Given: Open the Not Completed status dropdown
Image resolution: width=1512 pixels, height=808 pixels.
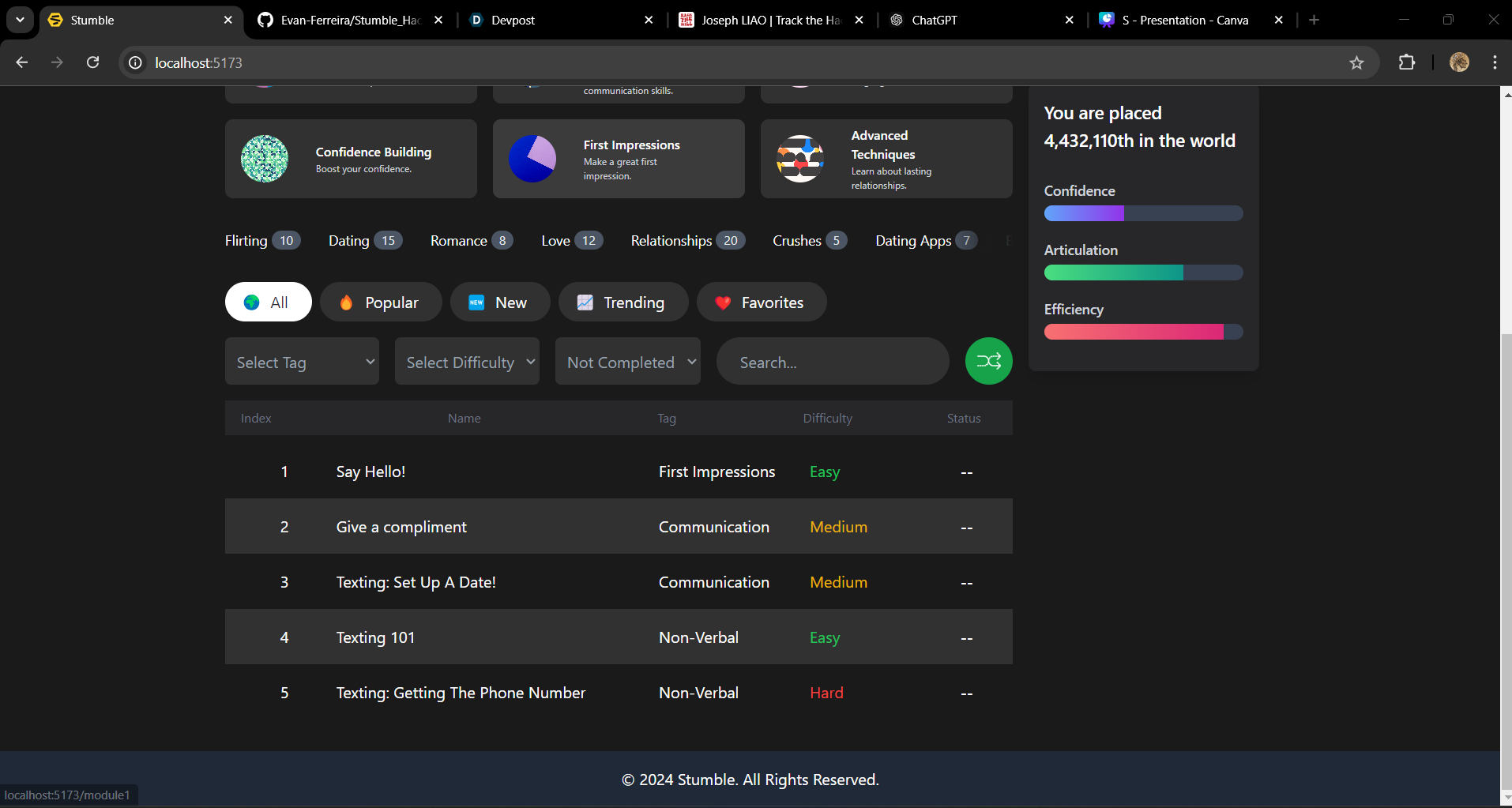Looking at the screenshot, I should pos(628,361).
